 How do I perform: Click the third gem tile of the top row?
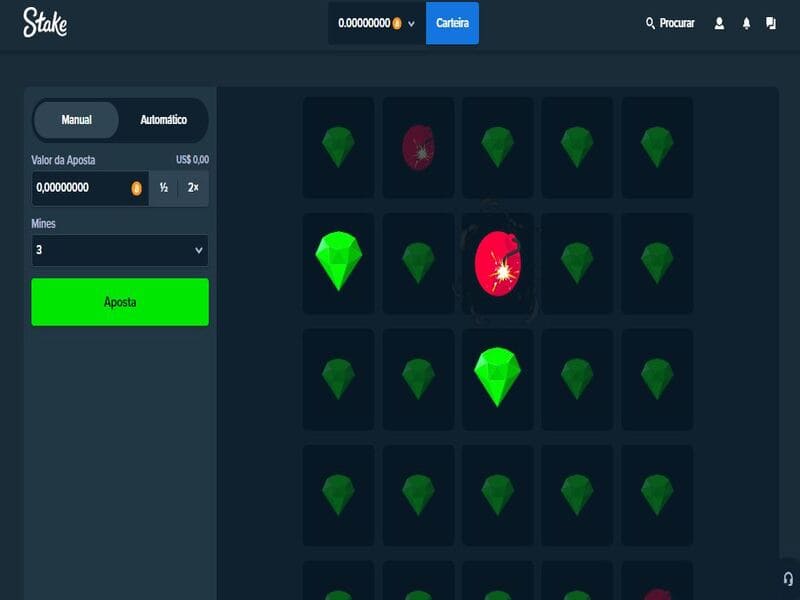coord(497,147)
